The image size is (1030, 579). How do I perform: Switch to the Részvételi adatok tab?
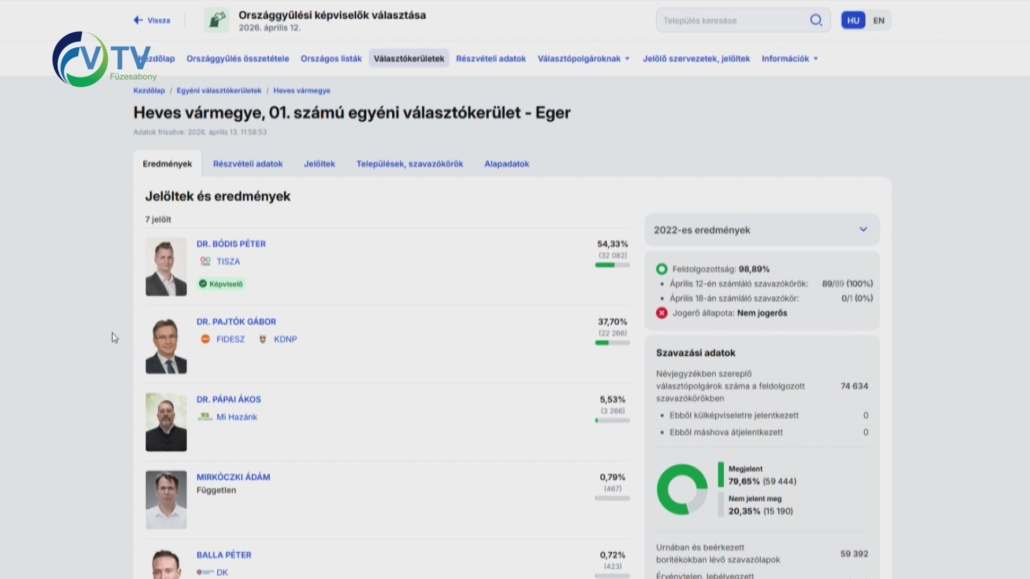247,164
